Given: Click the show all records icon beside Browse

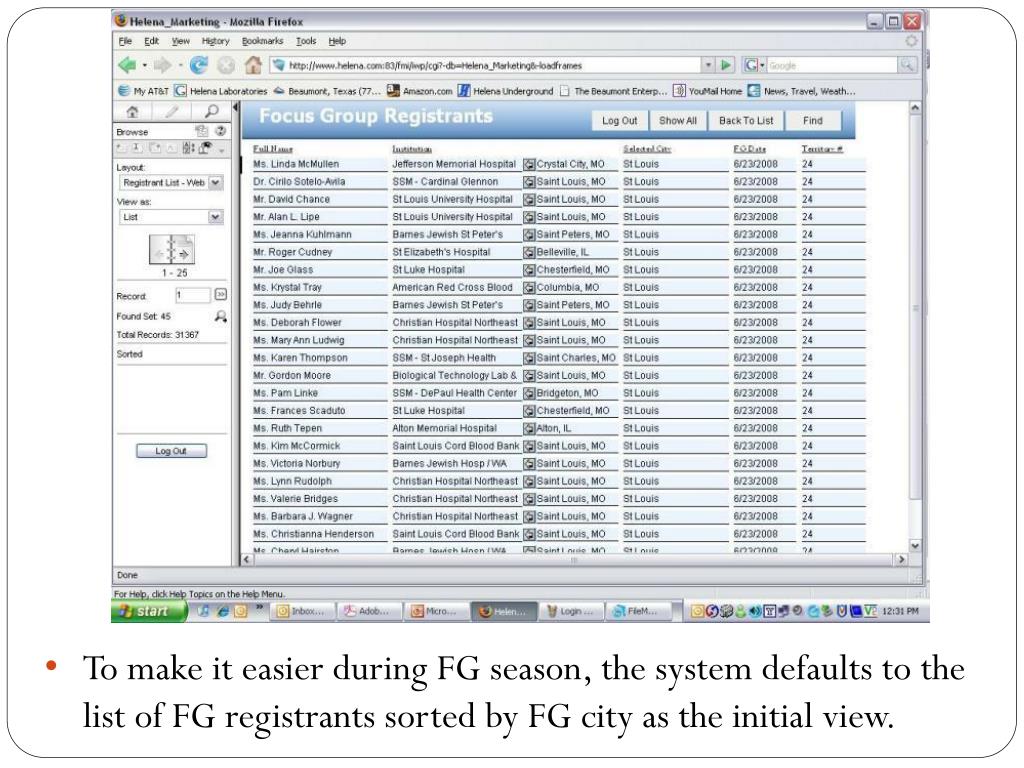Looking at the screenshot, I should point(202,131).
